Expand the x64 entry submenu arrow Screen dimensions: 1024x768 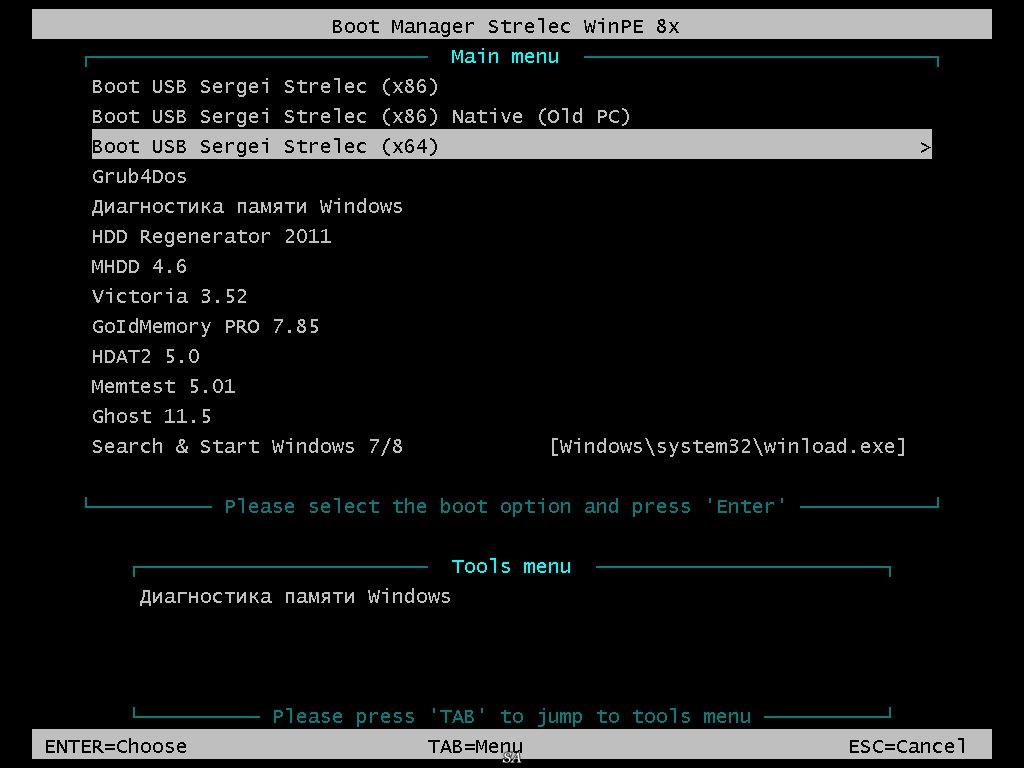click(925, 148)
